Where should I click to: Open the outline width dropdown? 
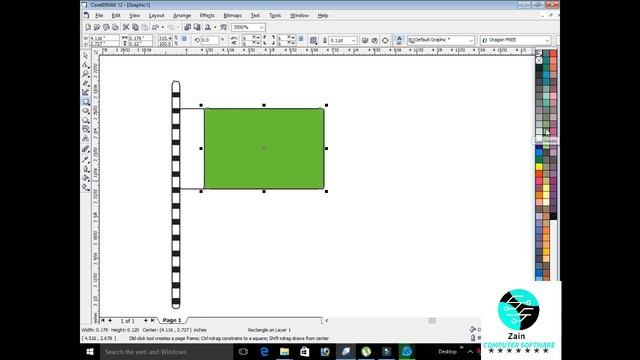click(353, 40)
